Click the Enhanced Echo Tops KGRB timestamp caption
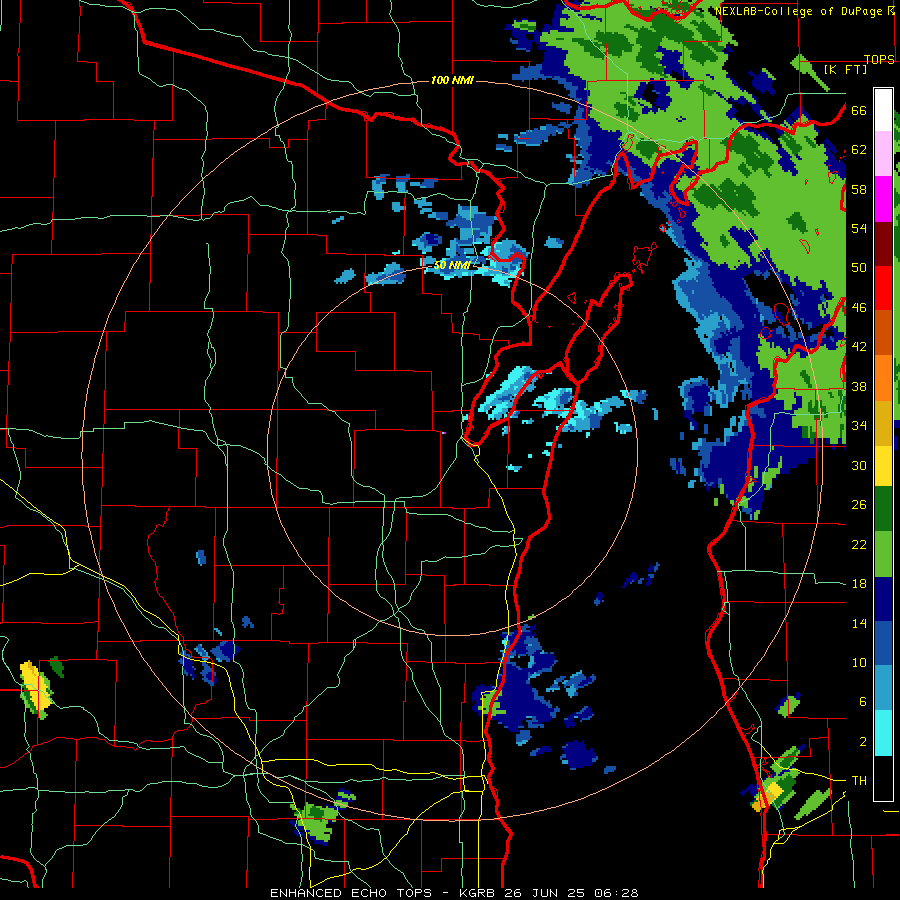900x900 pixels. click(x=454, y=893)
